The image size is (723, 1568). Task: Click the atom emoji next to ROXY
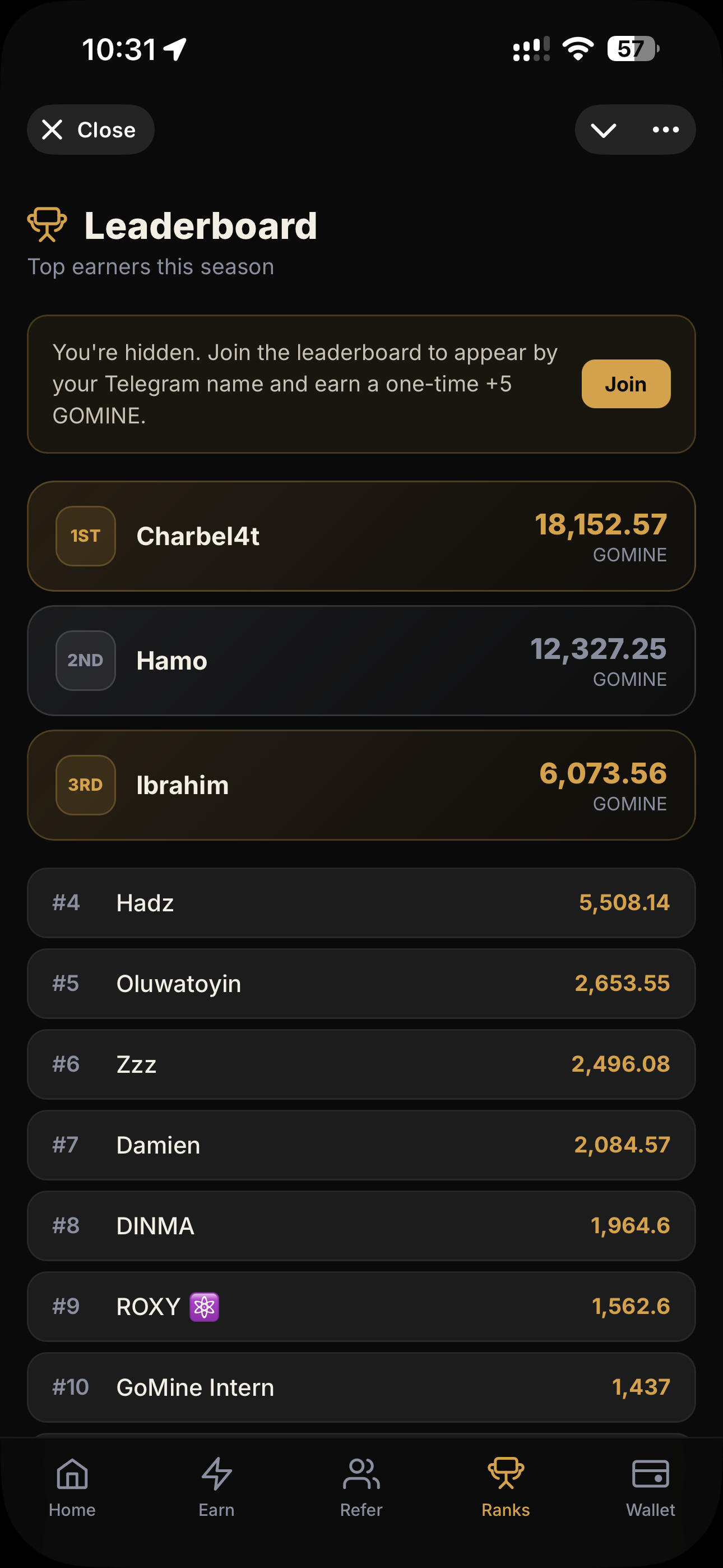tap(205, 1306)
